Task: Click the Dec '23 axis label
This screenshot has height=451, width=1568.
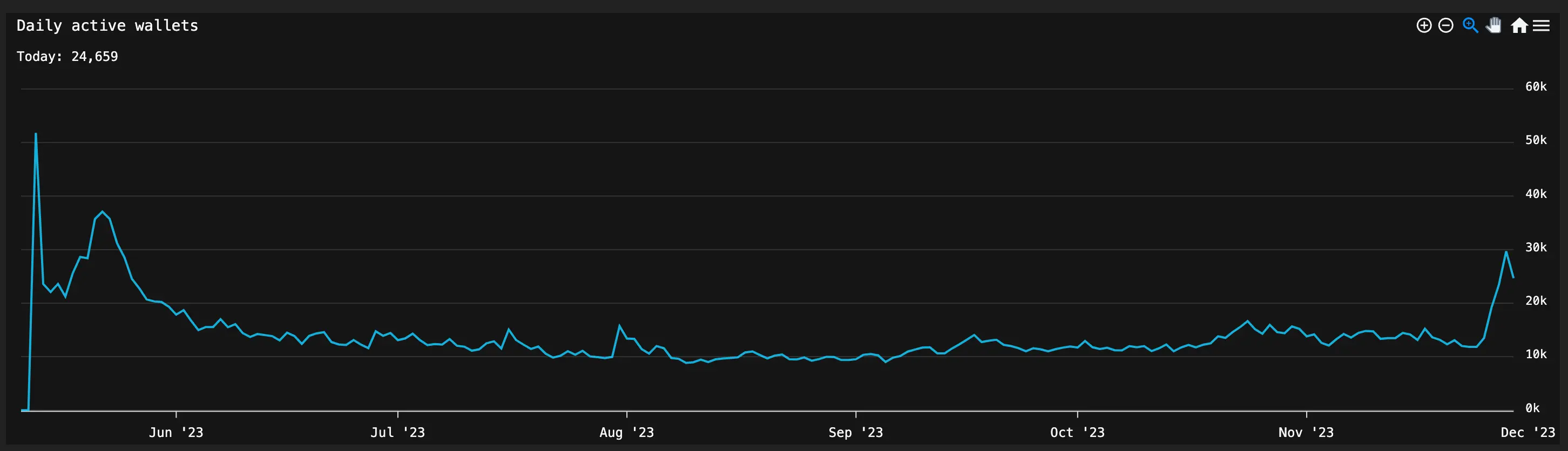Action: tap(1527, 432)
